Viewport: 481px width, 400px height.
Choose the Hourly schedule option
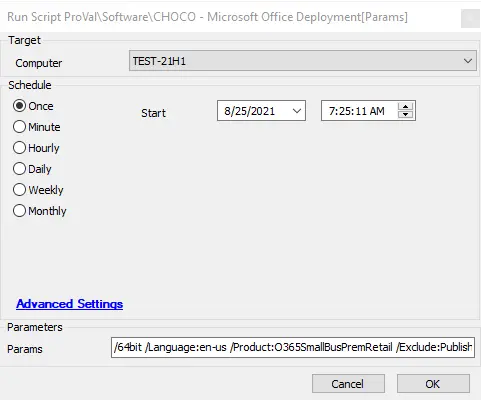point(19,148)
